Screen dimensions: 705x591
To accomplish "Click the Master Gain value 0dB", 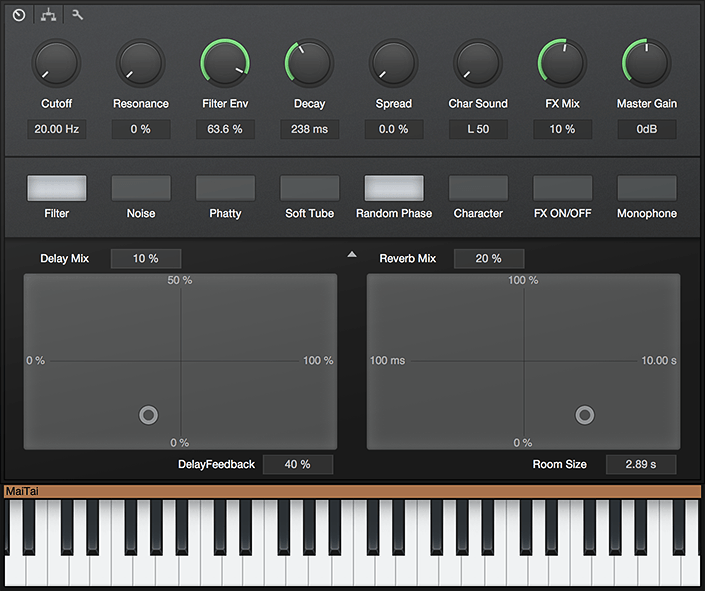I will click(647, 129).
